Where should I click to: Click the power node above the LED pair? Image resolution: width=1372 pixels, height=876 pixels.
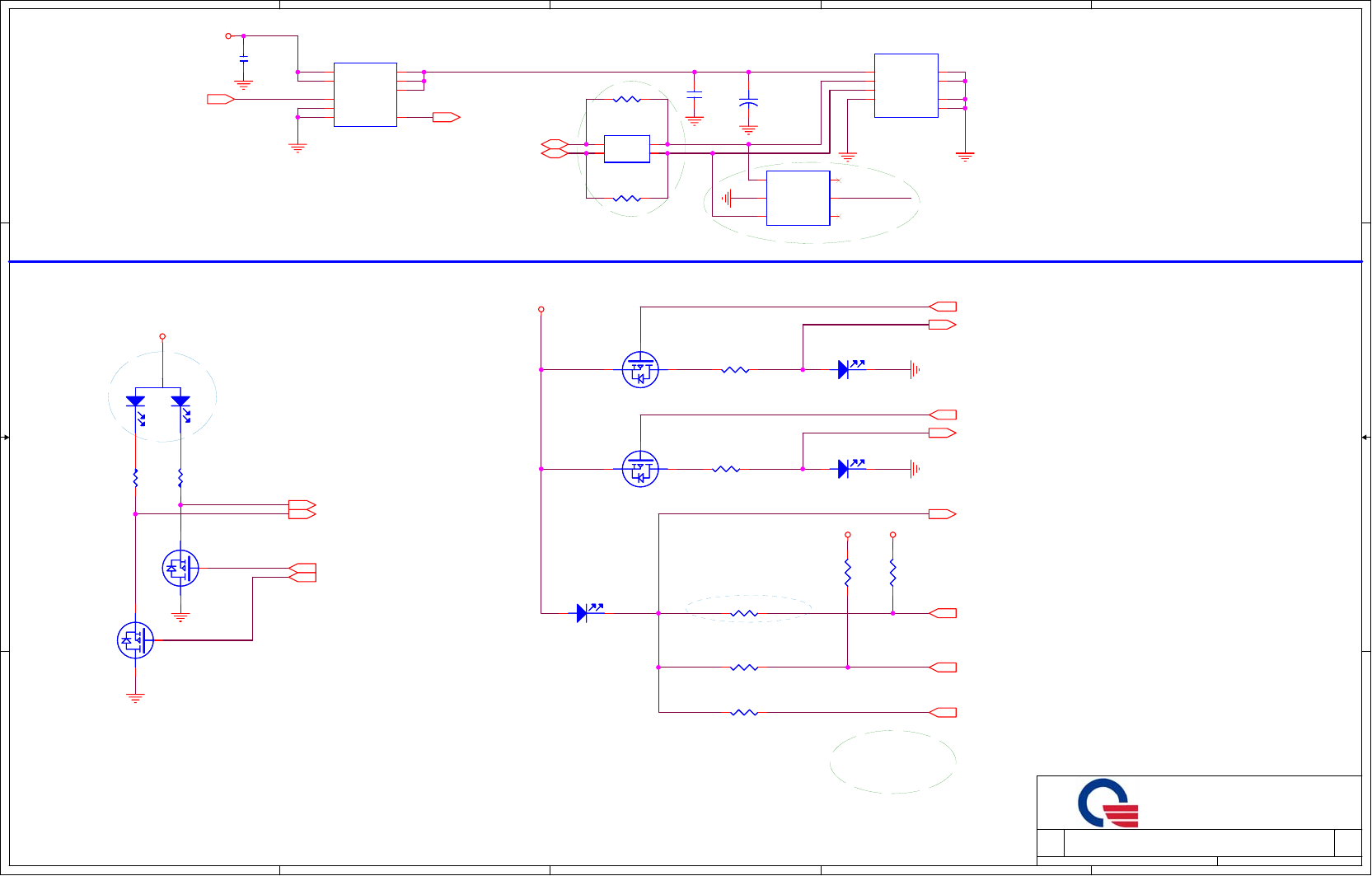pos(162,336)
